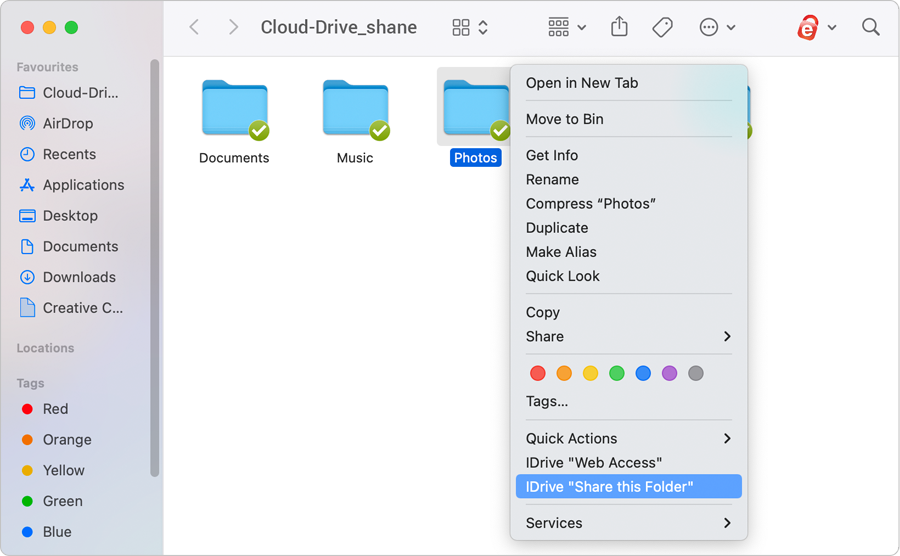Go back with the back arrow
This screenshot has width=900, height=556.
tap(195, 27)
